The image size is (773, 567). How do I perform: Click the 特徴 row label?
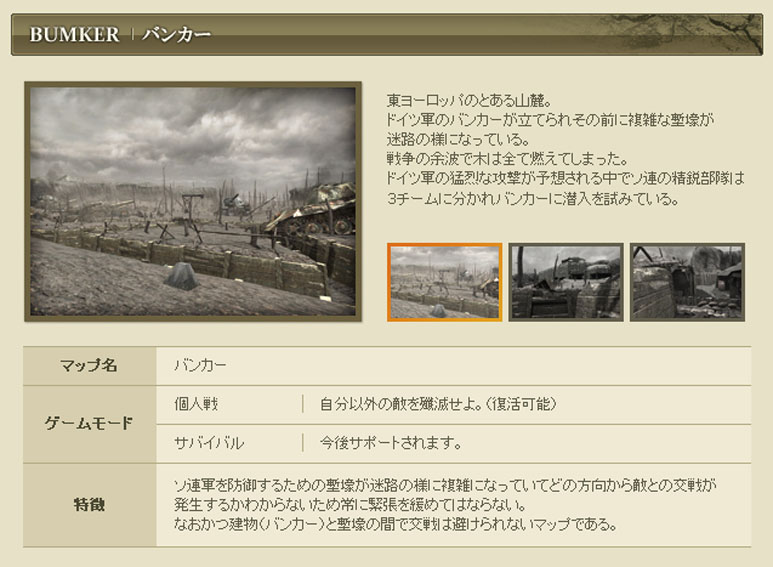pyautogui.click(x=89, y=505)
